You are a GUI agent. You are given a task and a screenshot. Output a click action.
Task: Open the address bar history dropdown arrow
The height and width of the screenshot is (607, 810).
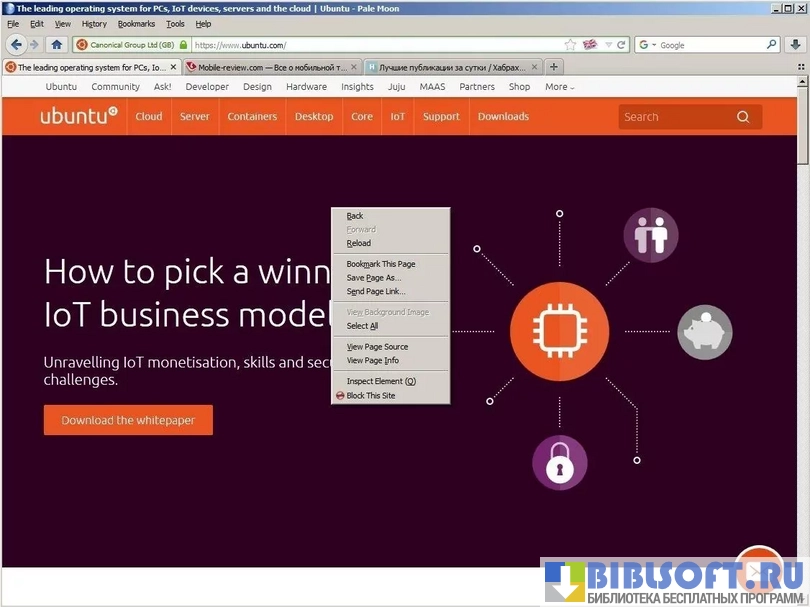click(x=608, y=45)
